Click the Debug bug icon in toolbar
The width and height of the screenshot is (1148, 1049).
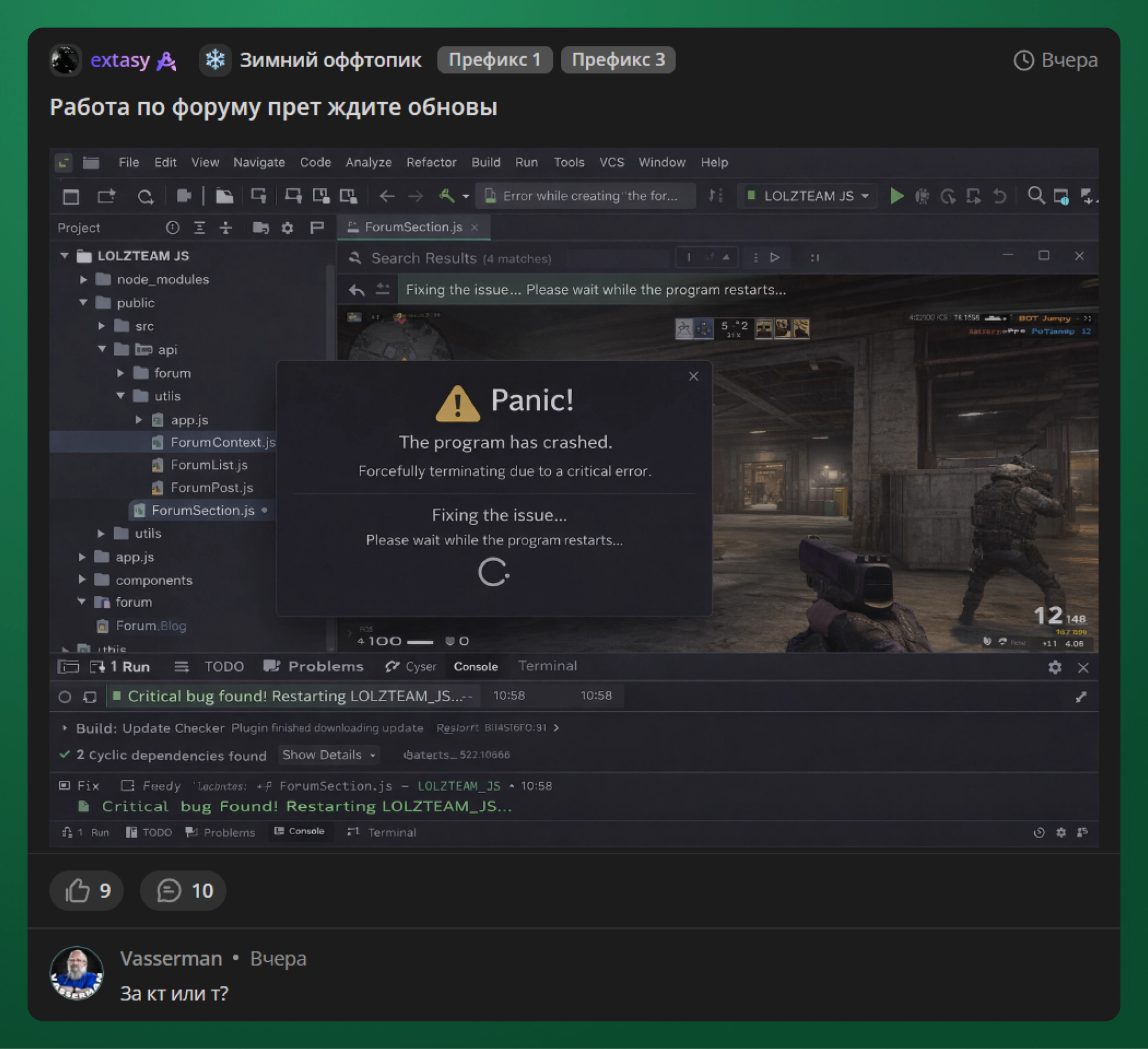(922, 196)
